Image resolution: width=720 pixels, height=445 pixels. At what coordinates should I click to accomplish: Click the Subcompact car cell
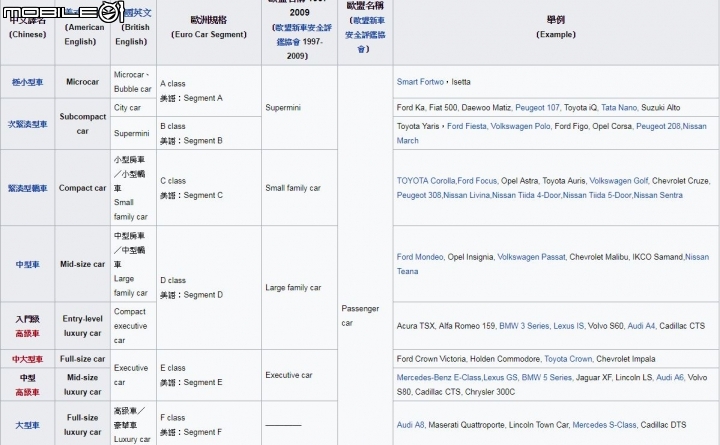pos(82,124)
